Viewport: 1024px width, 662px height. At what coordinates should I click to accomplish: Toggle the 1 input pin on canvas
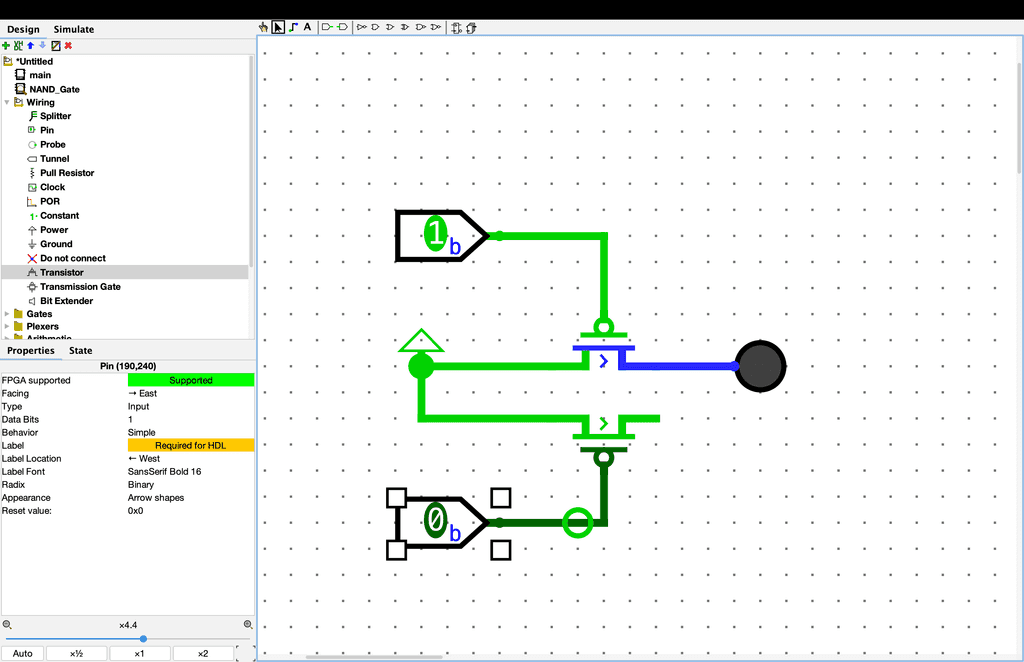click(436, 235)
